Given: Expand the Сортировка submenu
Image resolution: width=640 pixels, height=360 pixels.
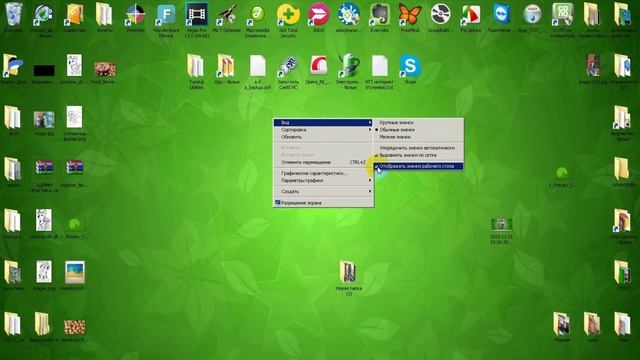Looking at the screenshot, I should (323, 130).
